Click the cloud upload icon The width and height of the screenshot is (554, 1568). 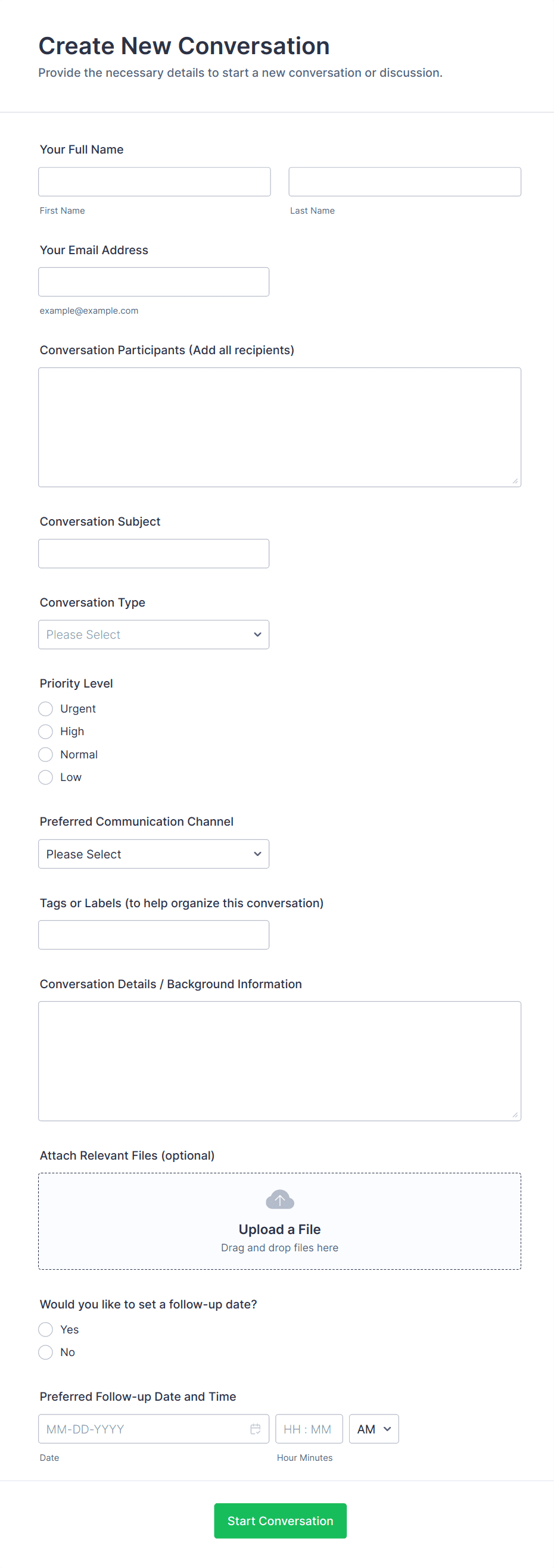tap(279, 1200)
